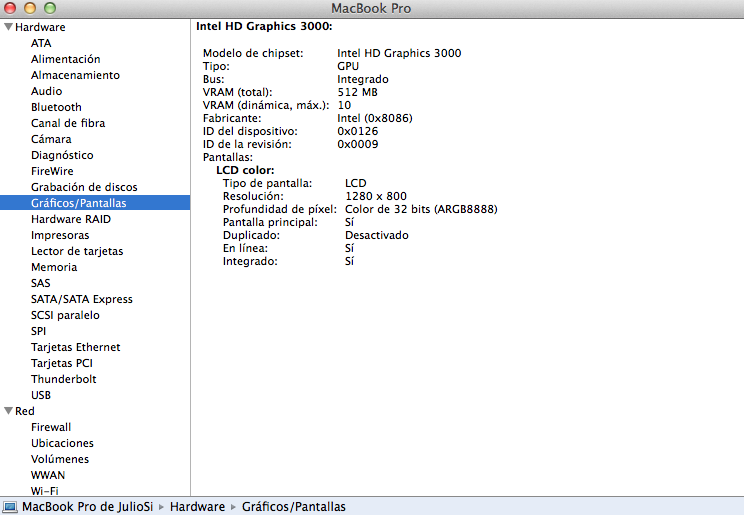
Task: Show the Cámara information
Action: tap(51, 139)
